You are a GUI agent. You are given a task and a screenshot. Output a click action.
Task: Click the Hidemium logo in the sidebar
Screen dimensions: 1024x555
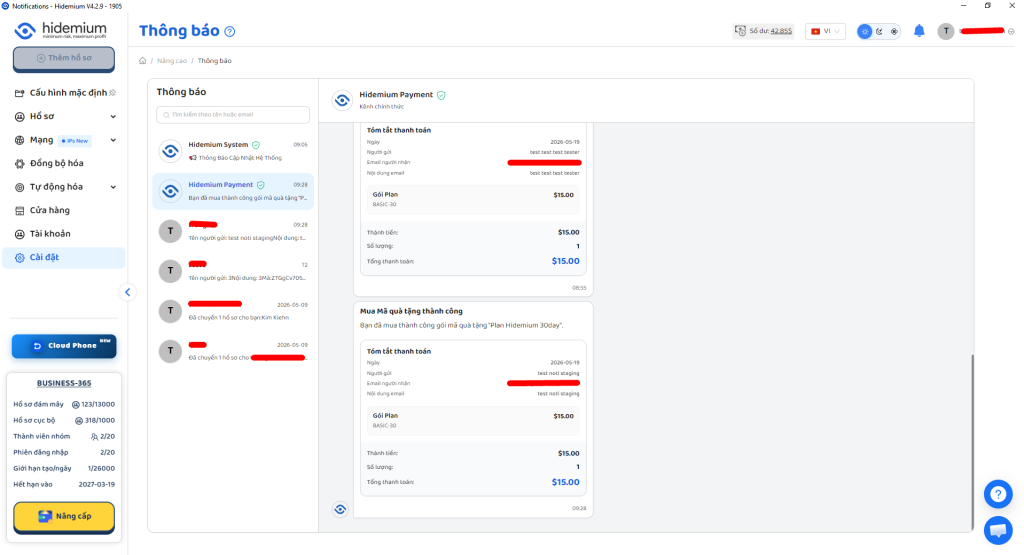coord(61,30)
